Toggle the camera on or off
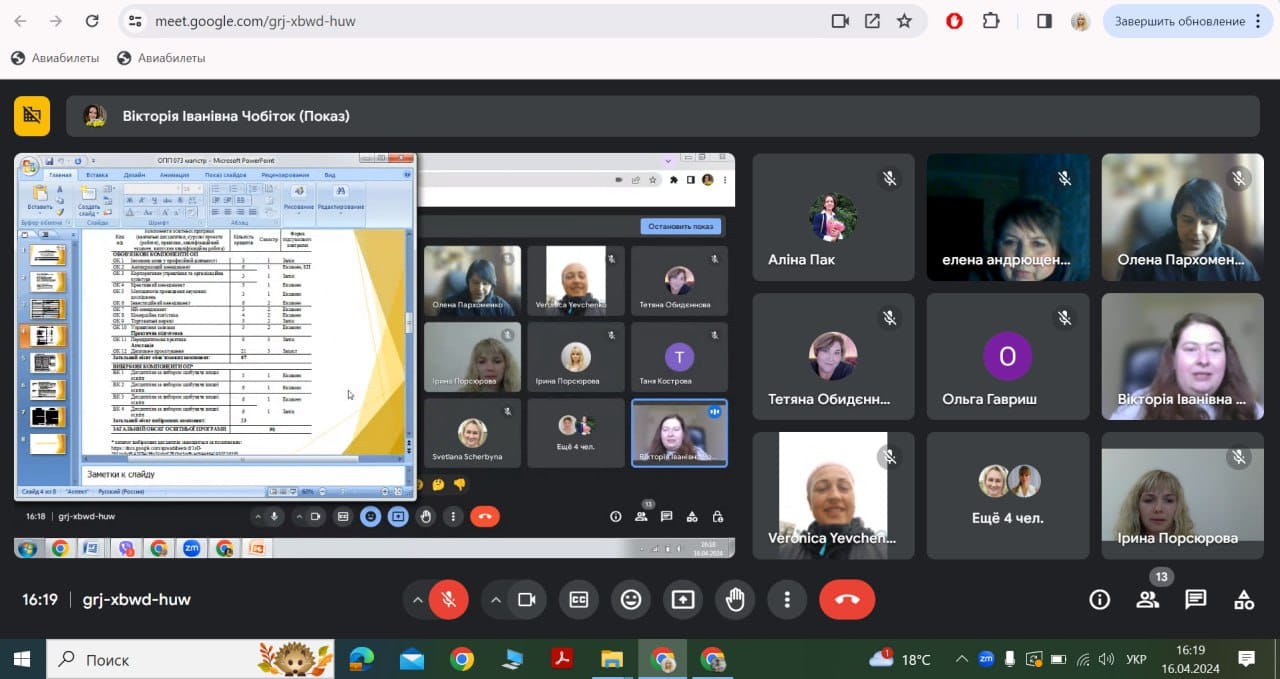Screen dimensions: 1280x679 pyautogui.click(x=526, y=599)
